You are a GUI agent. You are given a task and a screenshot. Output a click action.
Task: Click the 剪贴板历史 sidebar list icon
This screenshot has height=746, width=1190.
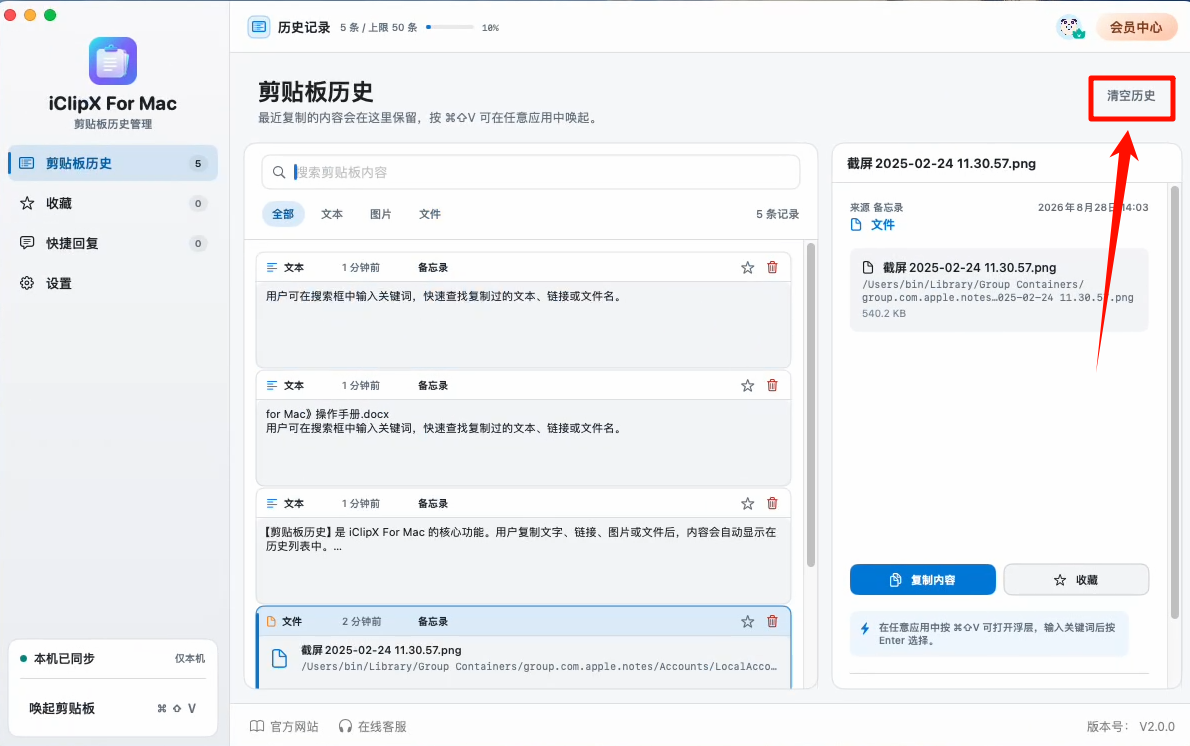[27, 163]
